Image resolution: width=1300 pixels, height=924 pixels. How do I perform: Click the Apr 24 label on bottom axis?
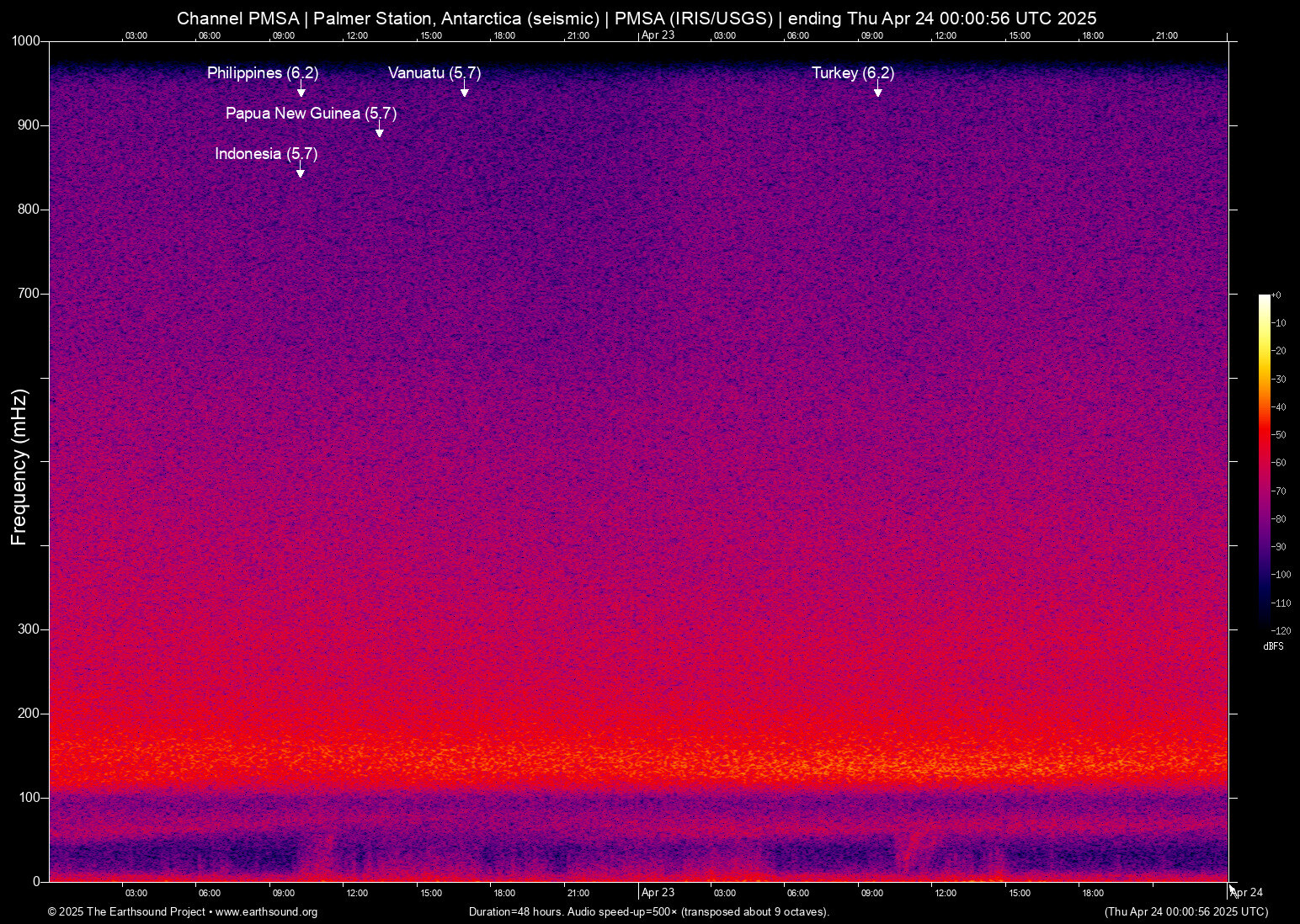[1247, 893]
